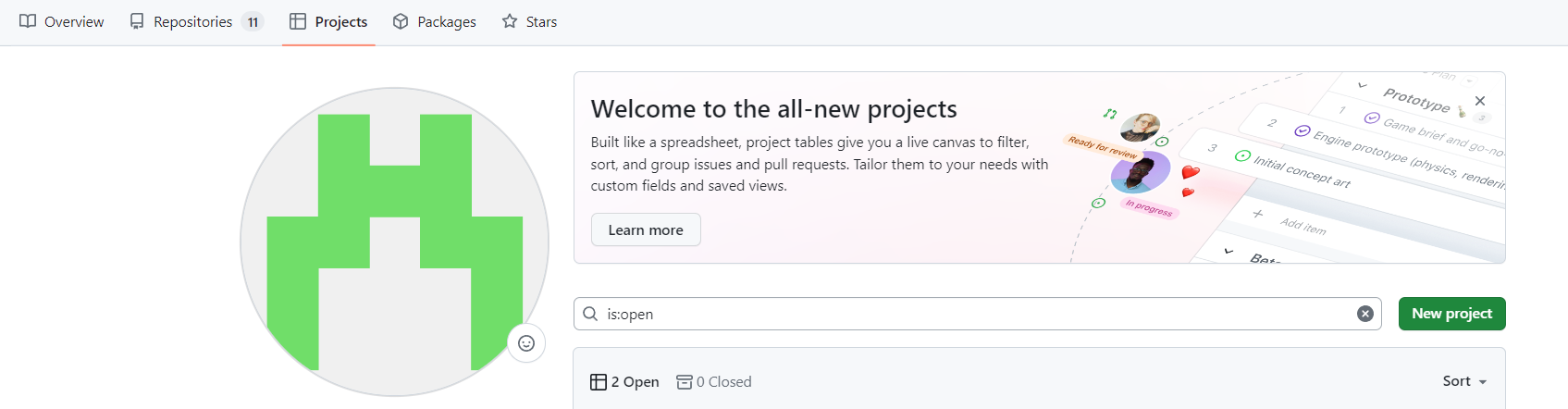
Task: Go to the Packages tab
Action: (447, 21)
